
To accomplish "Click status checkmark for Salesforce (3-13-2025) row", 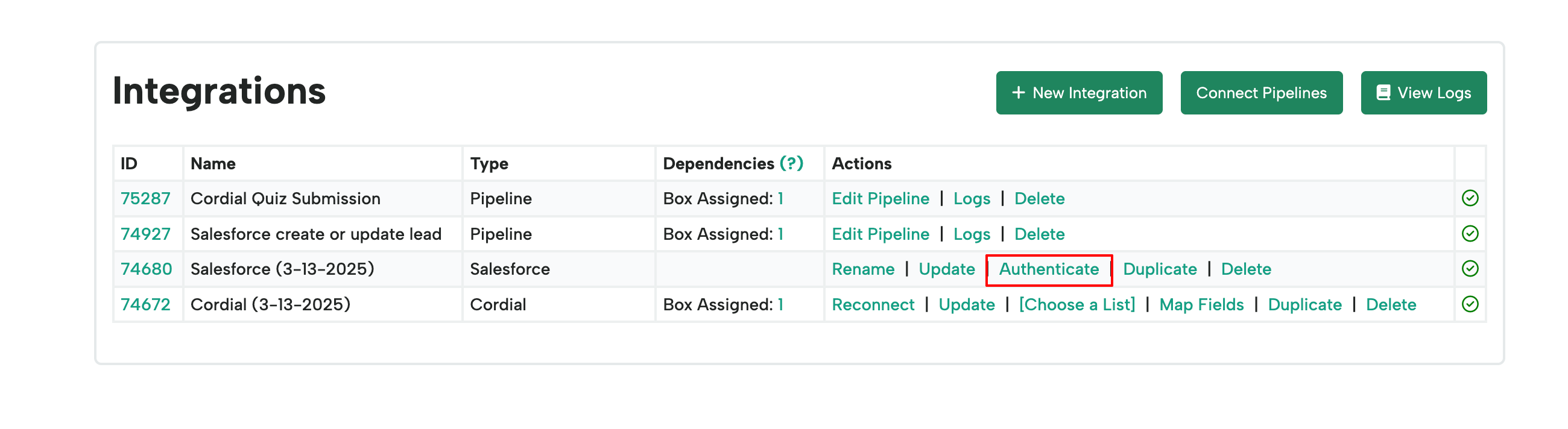I will [x=1469, y=269].
